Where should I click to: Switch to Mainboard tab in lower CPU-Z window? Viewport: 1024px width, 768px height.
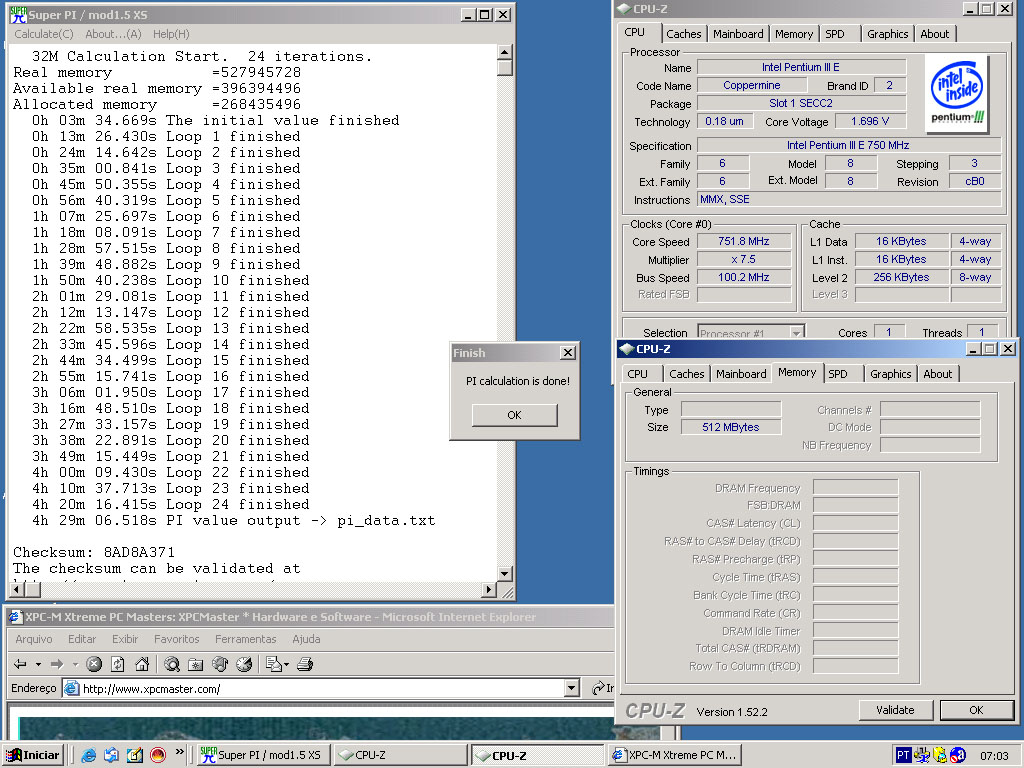click(741, 374)
